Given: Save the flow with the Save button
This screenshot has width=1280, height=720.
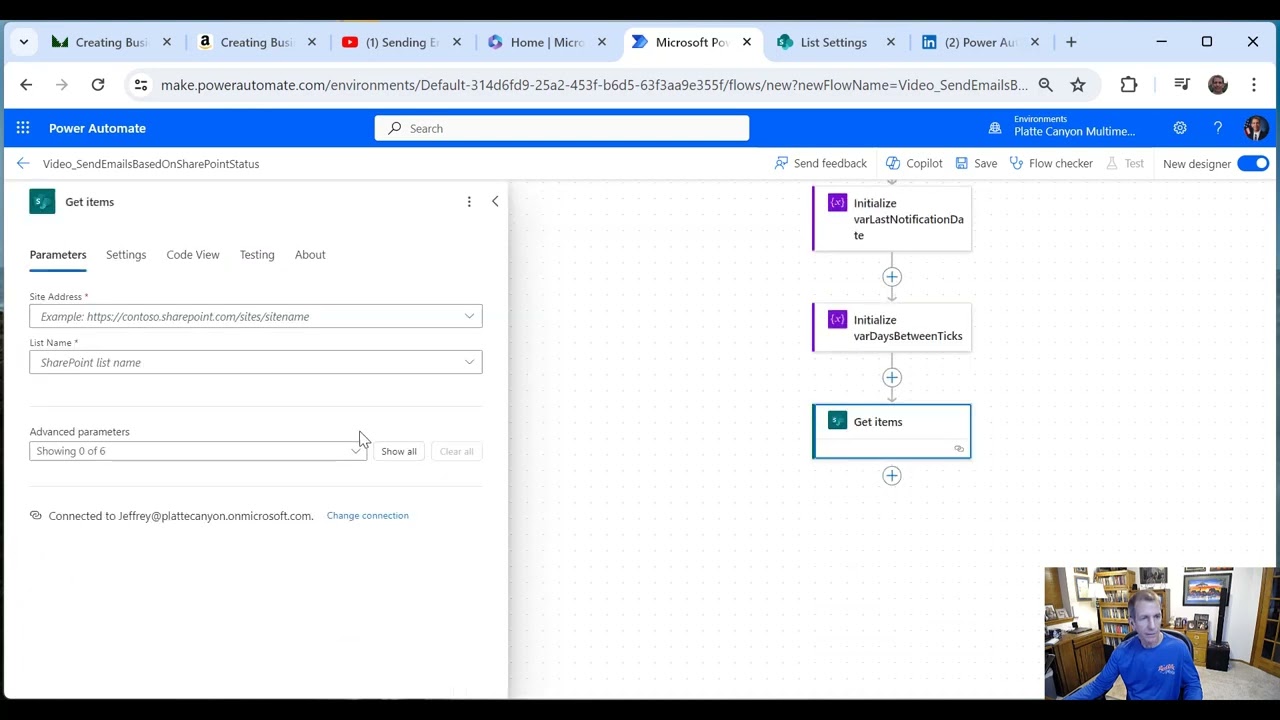Looking at the screenshot, I should (x=976, y=163).
